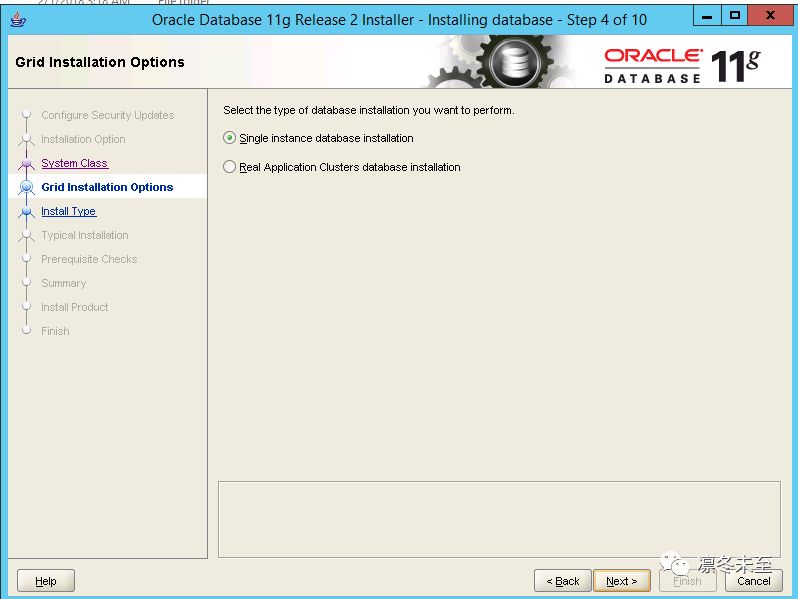Click the Java icon in title bar
Image resolution: width=798 pixels, height=599 pixels.
pyautogui.click(x=18, y=20)
